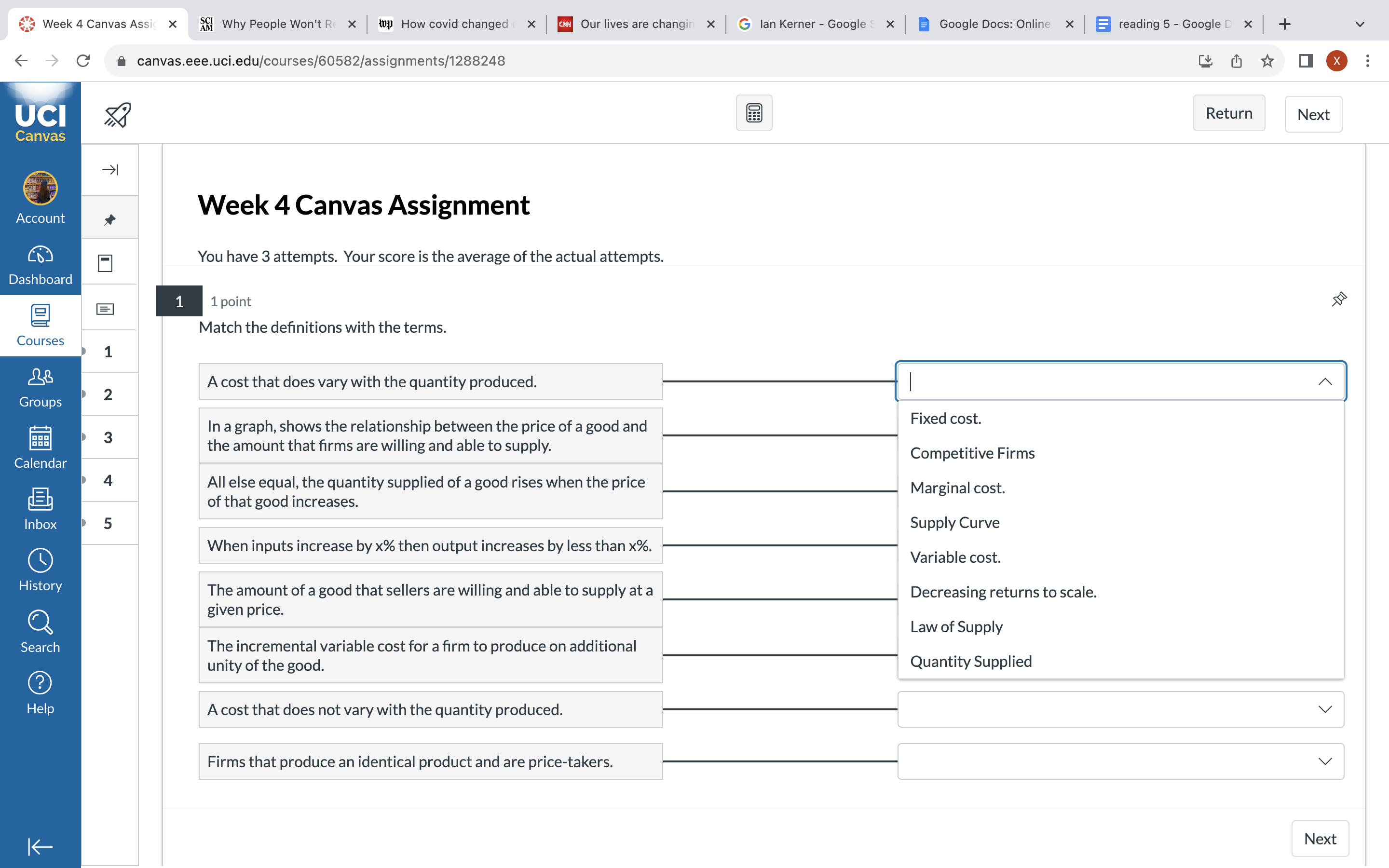
Task: Select Supply Curve from the answer list
Action: pyautogui.click(x=954, y=522)
